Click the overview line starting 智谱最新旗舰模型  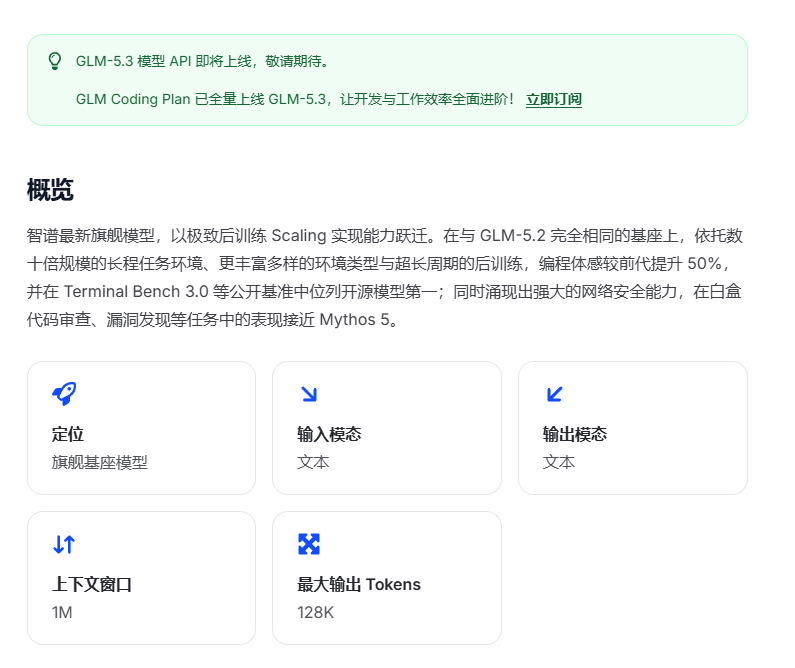[384, 236]
